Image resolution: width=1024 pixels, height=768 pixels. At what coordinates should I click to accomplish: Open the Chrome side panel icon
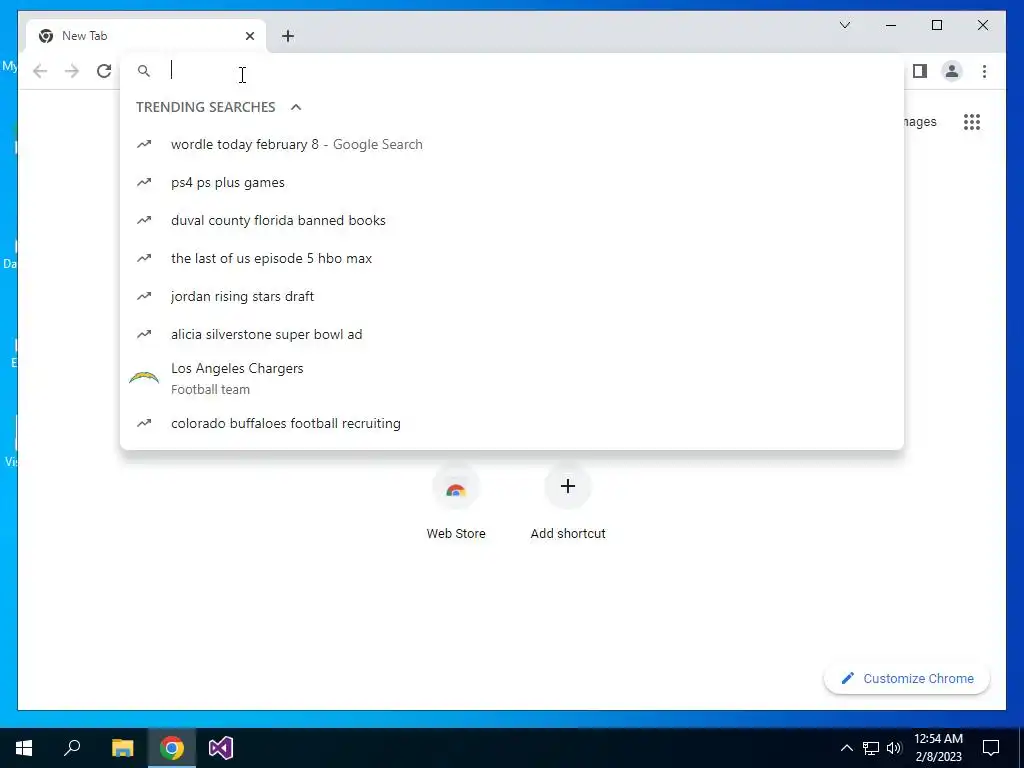[x=920, y=71]
